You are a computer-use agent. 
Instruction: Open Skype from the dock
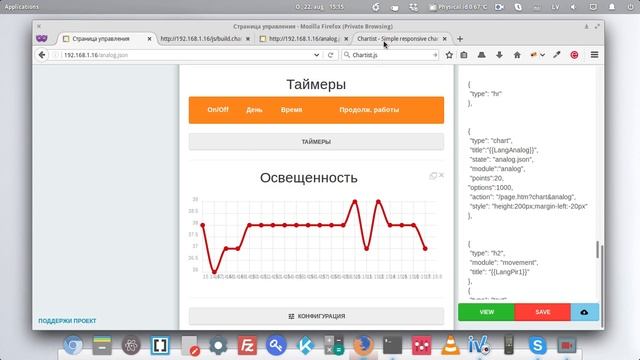click(x=538, y=345)
